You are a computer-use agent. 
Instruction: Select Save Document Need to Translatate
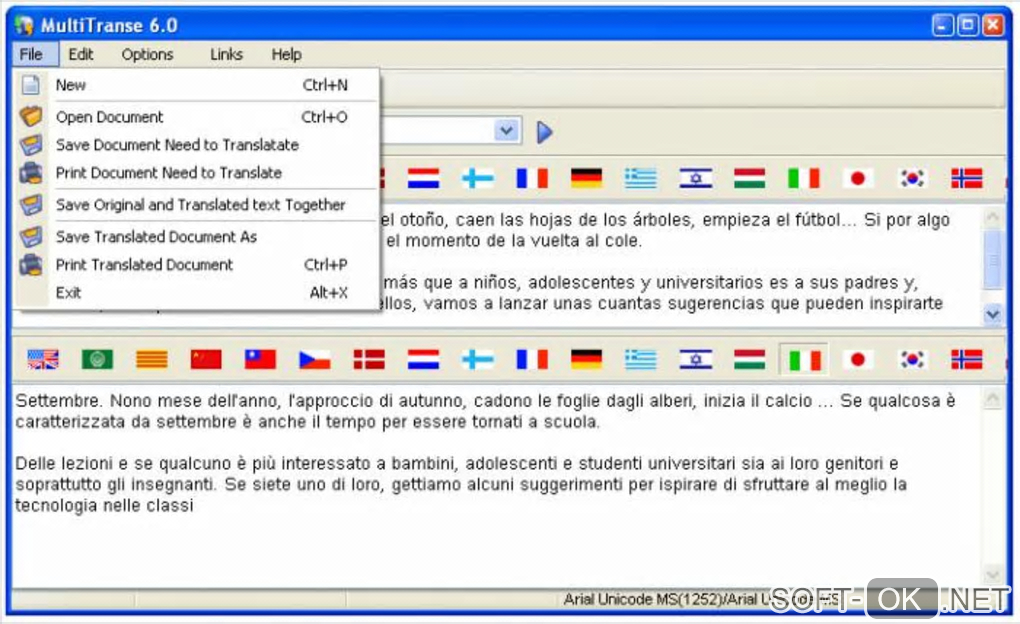tap(196, 145)
